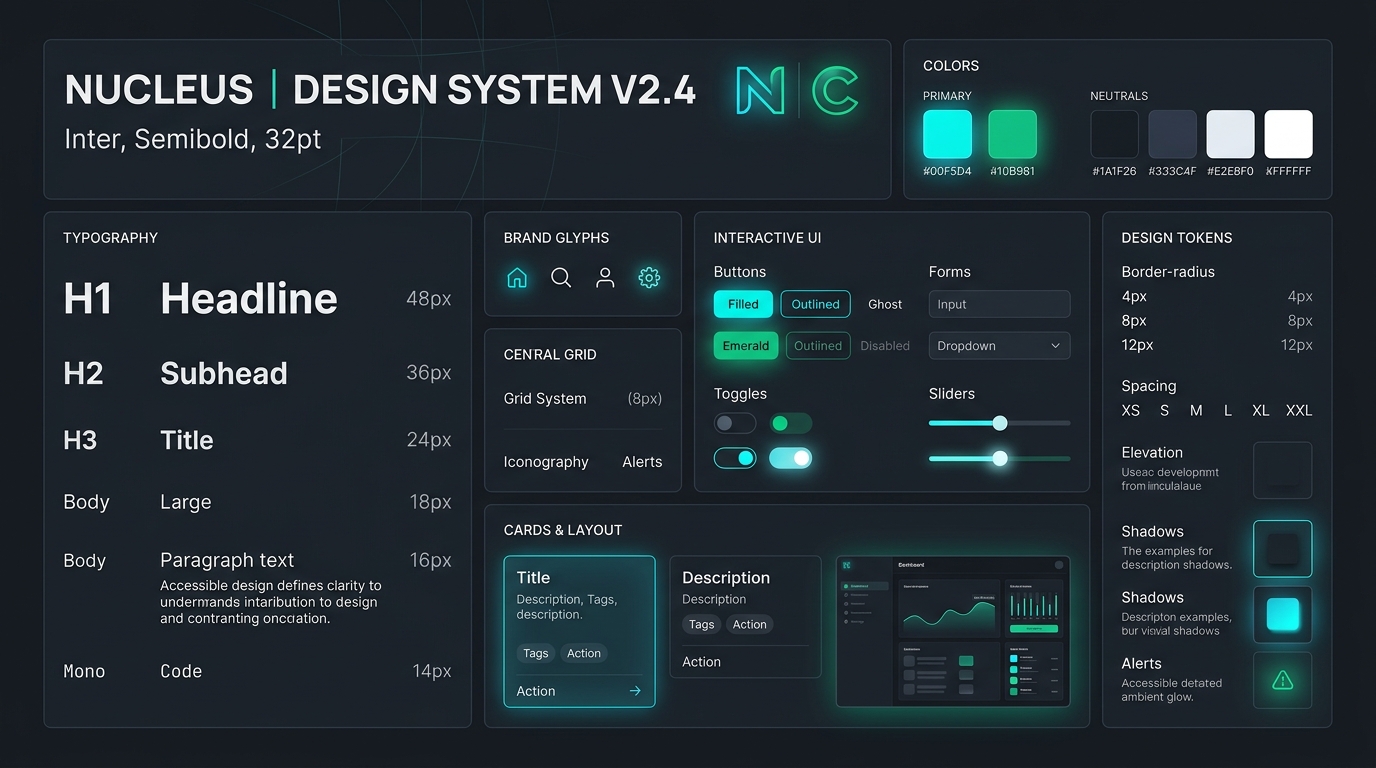Expand the Dropdown using its chevron arrow
The height and width of the screenshot is (768, 1376).
click(x=1055, y=346)
